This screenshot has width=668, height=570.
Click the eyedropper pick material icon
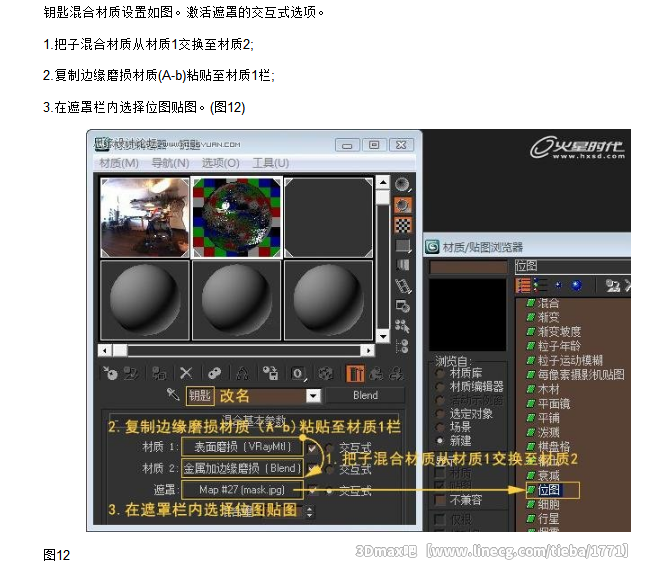173,395
